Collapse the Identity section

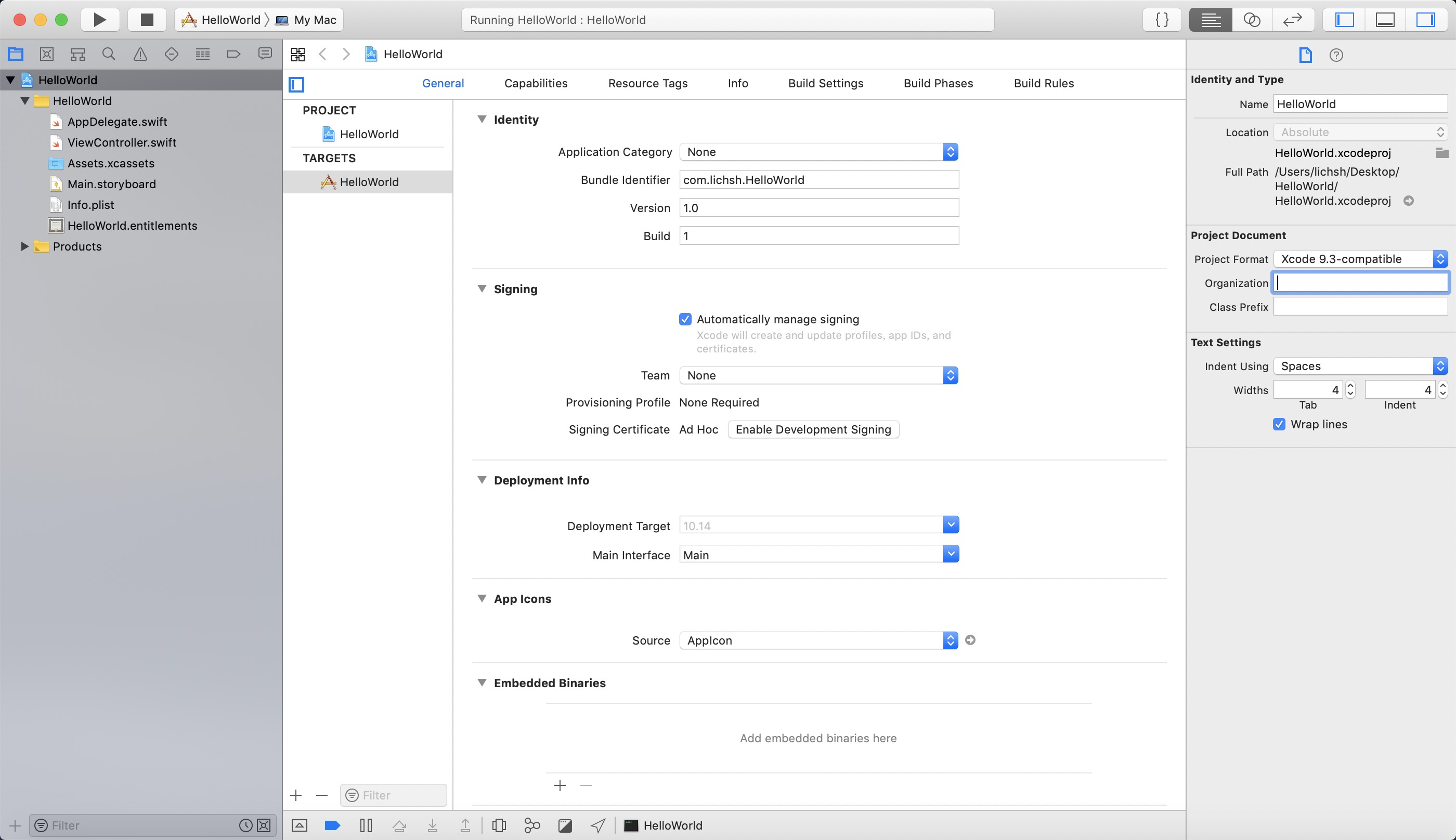[482, 120]
